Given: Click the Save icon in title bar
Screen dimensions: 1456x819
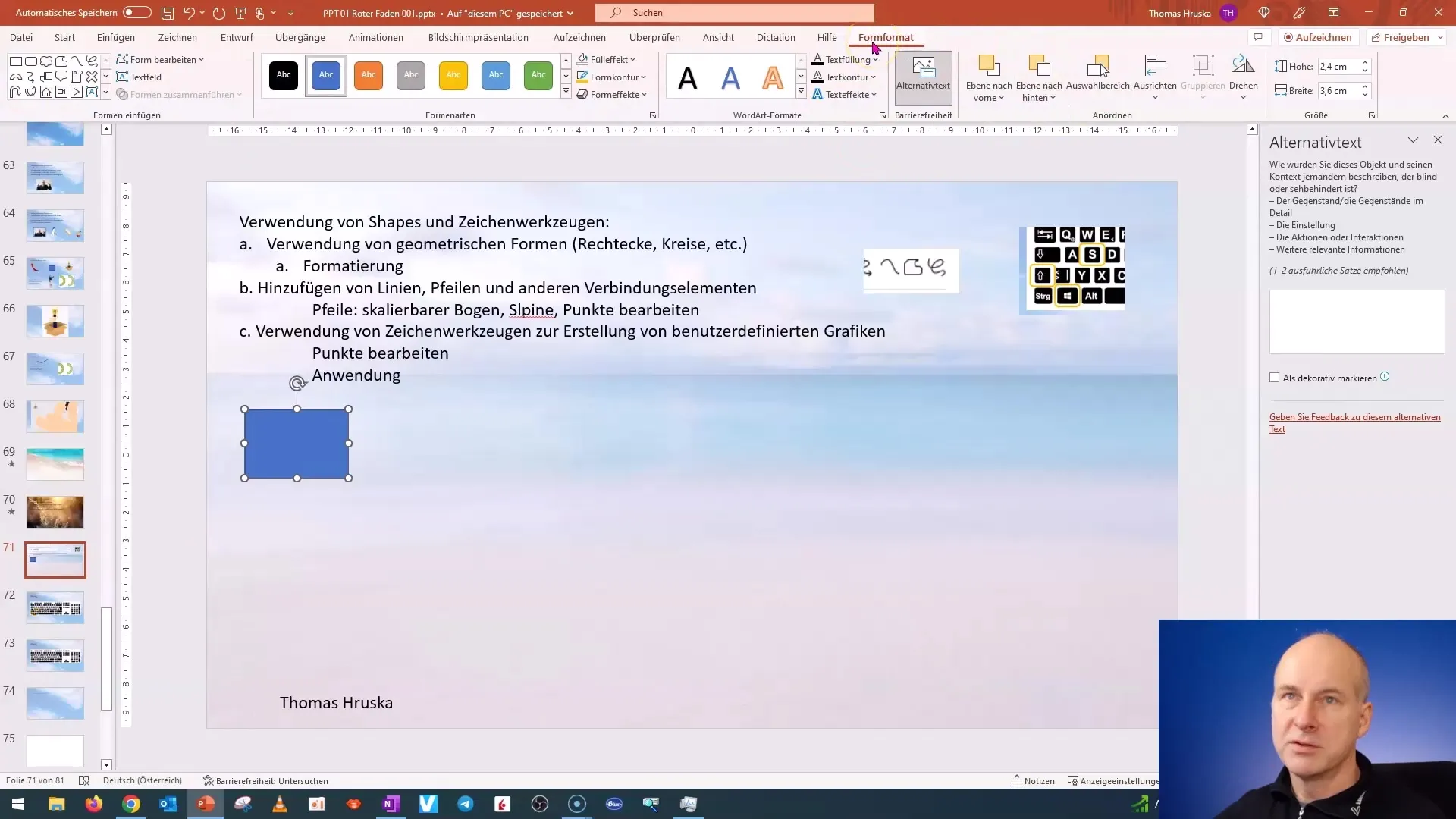Looking at the screenshot, I should click(168, 13).
